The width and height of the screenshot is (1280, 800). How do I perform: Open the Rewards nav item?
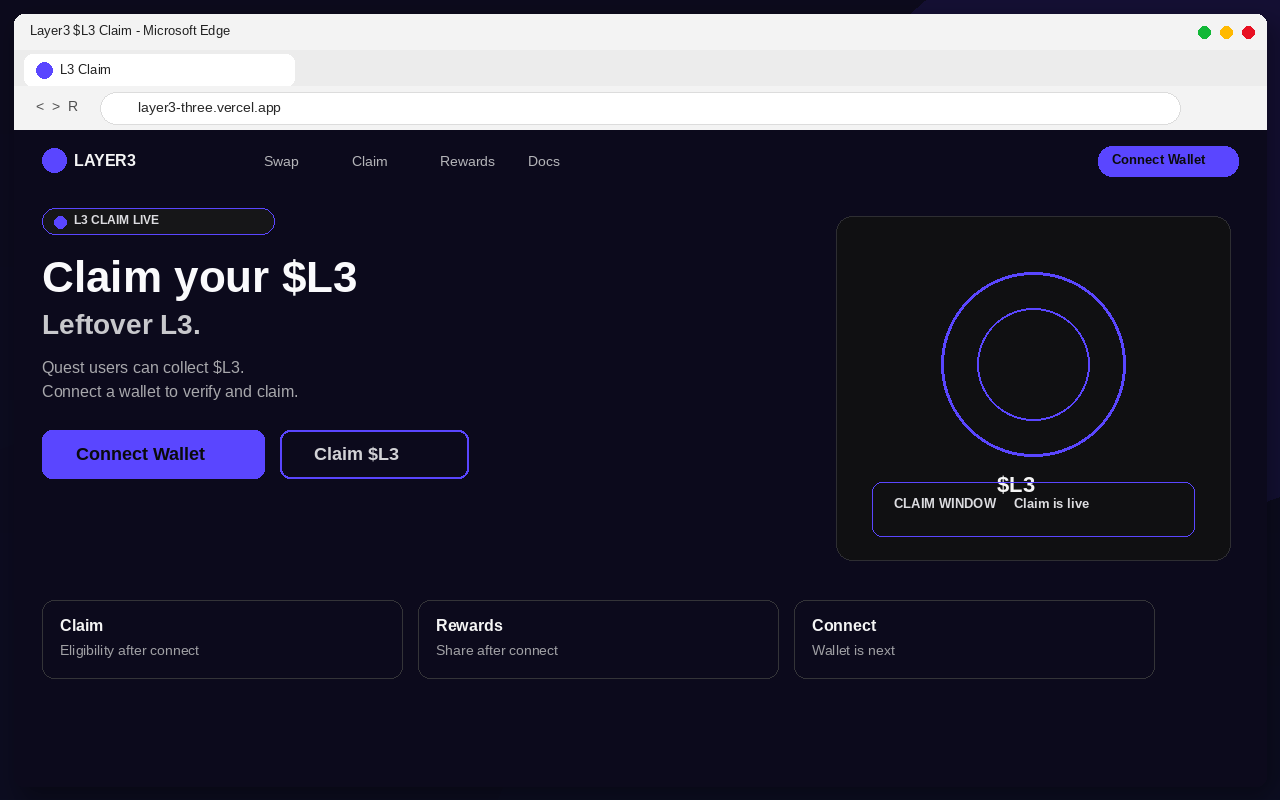[467, 161]
